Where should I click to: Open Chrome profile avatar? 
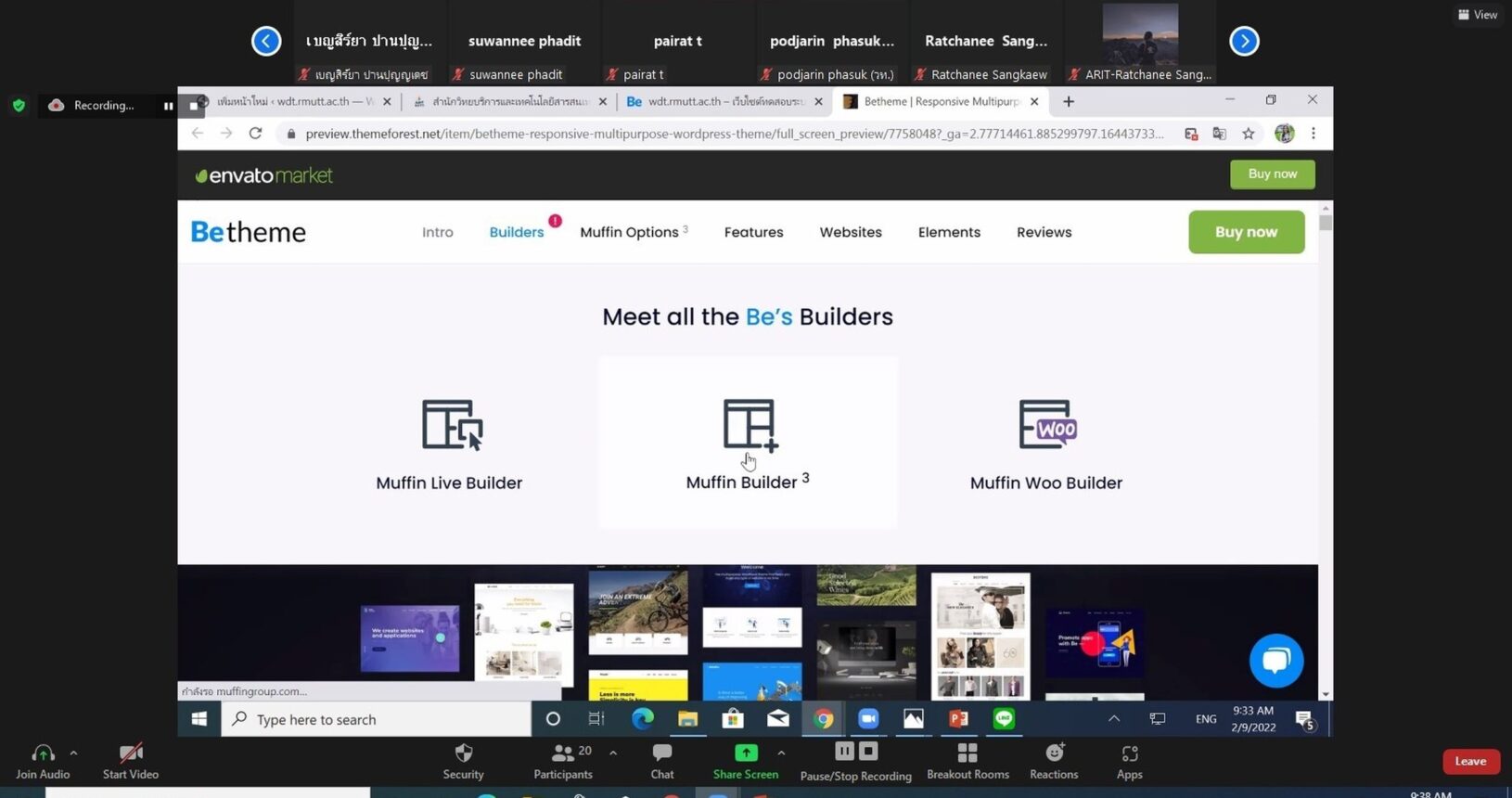pyautogui.click(x=1284, y=134)
